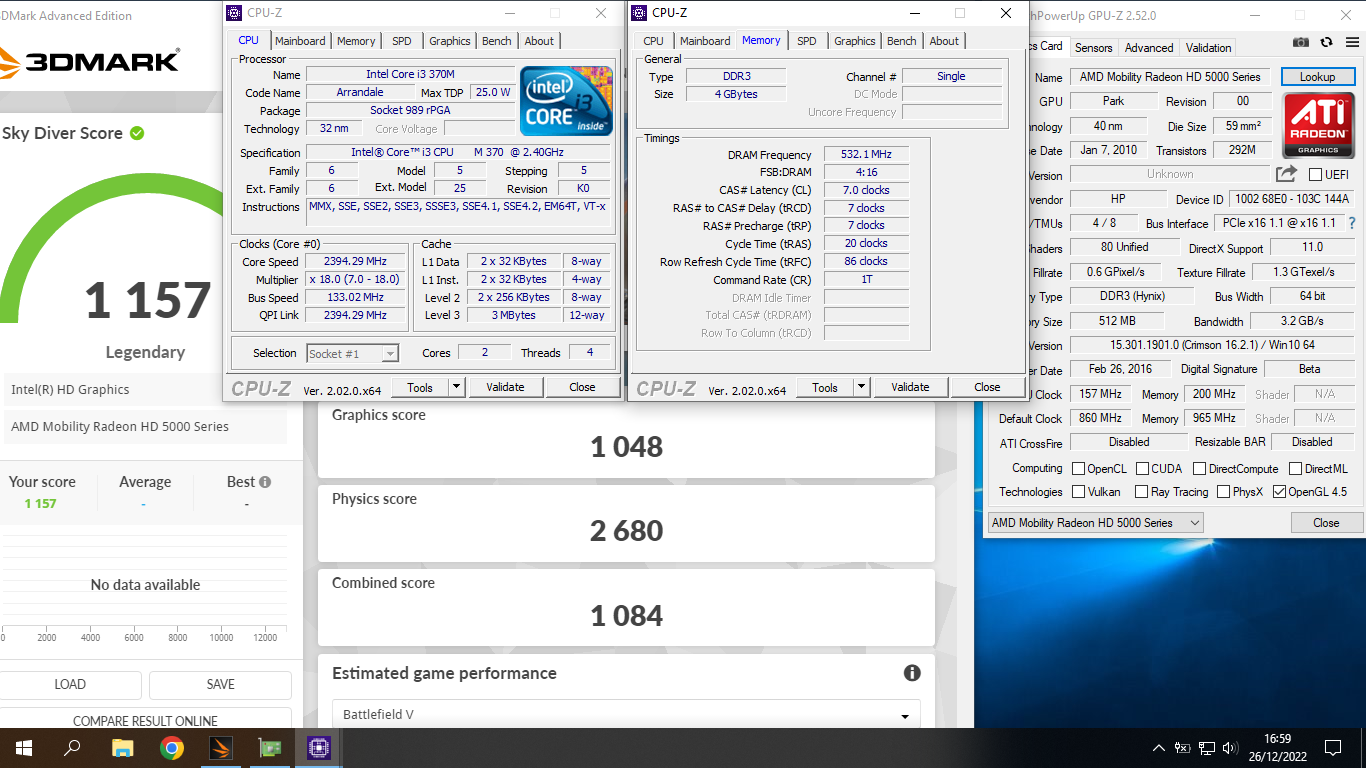This screenshot has width=1366, height=768.
Task: Click CPU-Z title icon in Memory window
Action: (x=639, y=13)
